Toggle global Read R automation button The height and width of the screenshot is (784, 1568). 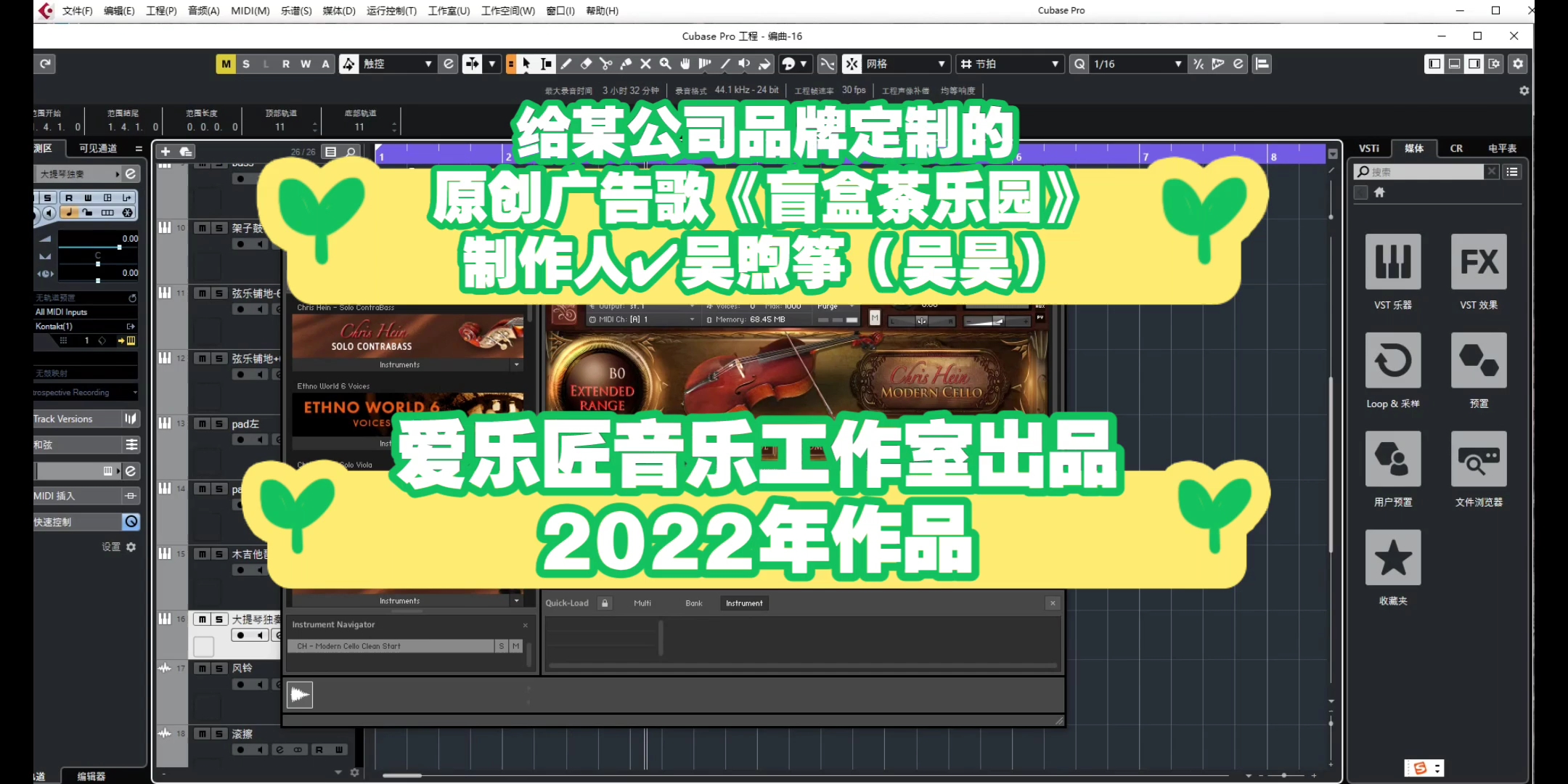286,64
